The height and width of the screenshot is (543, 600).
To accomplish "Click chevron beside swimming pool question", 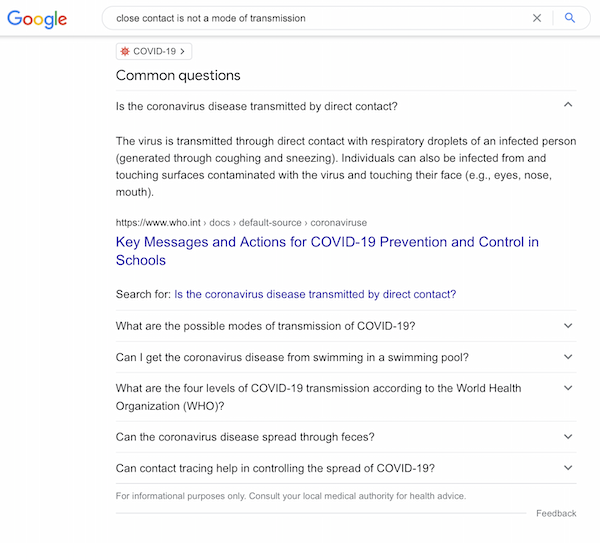I will (568, 357).
